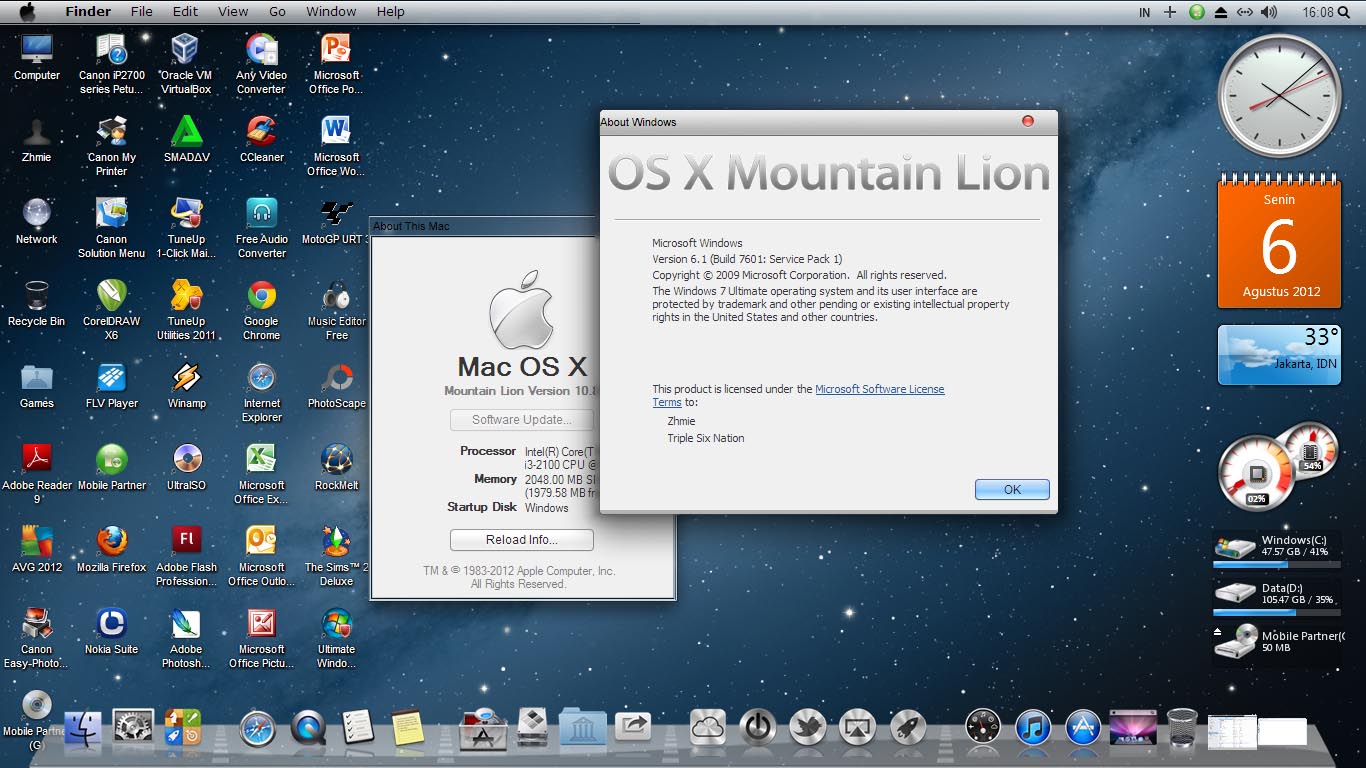Launch UltraISO desktop icon
The image size is (1366, 768).
tap(186, 467)
